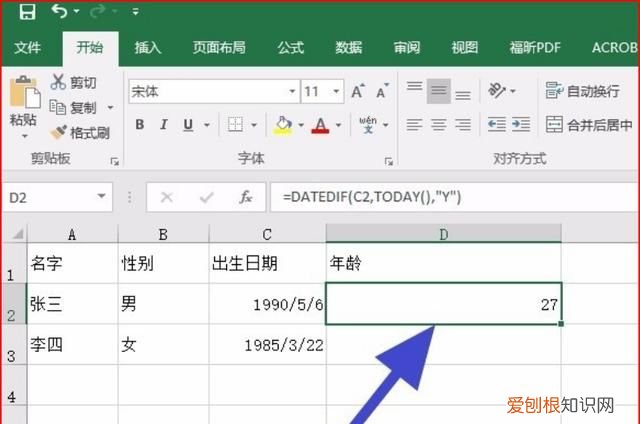Open the 福昕PDF tab
Screen dimensions: 640x424
click(x=535, y=48)
